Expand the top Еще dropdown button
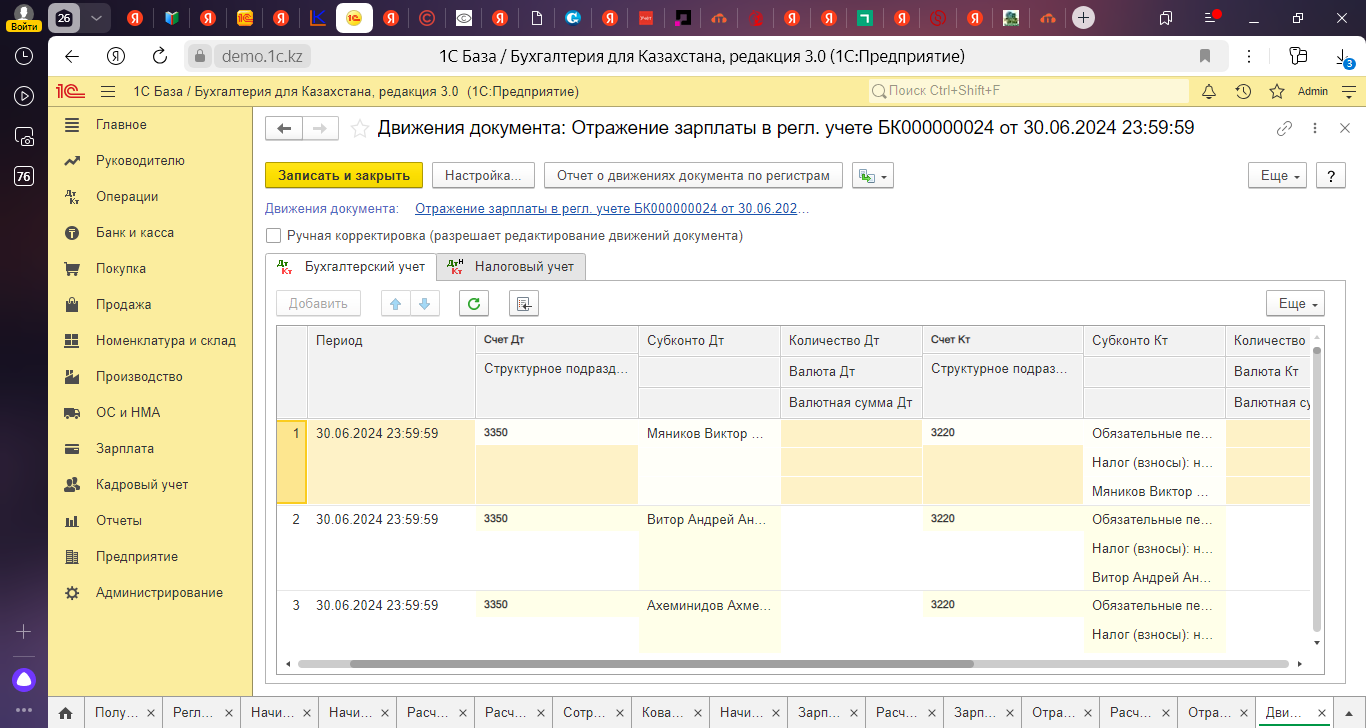 [1278, 175]
